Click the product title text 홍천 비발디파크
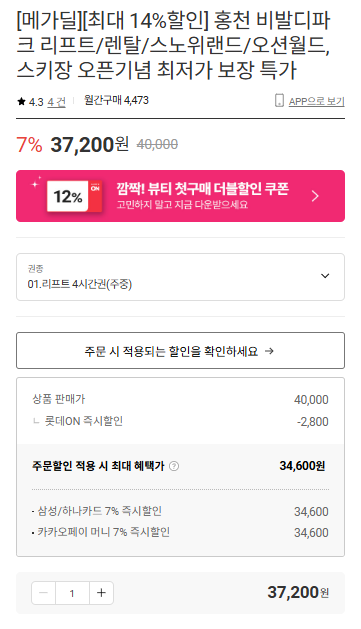This screenshot has height=629, width=361. click(272, 21)
